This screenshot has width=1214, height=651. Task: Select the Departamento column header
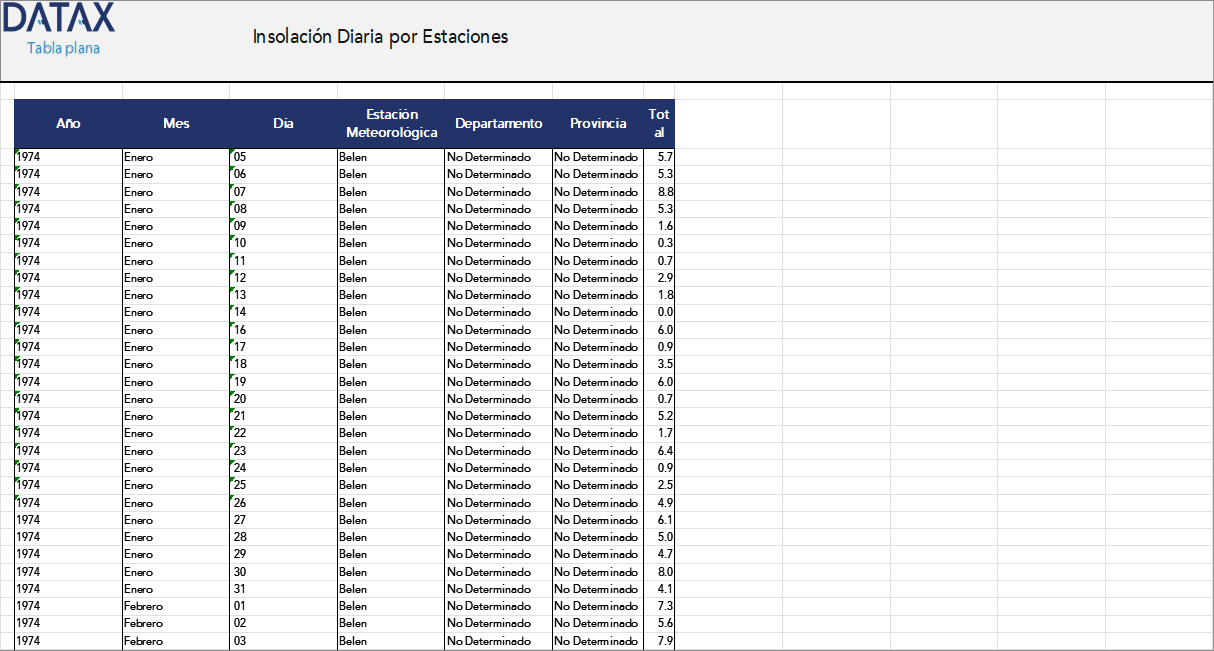click(497, 123)
